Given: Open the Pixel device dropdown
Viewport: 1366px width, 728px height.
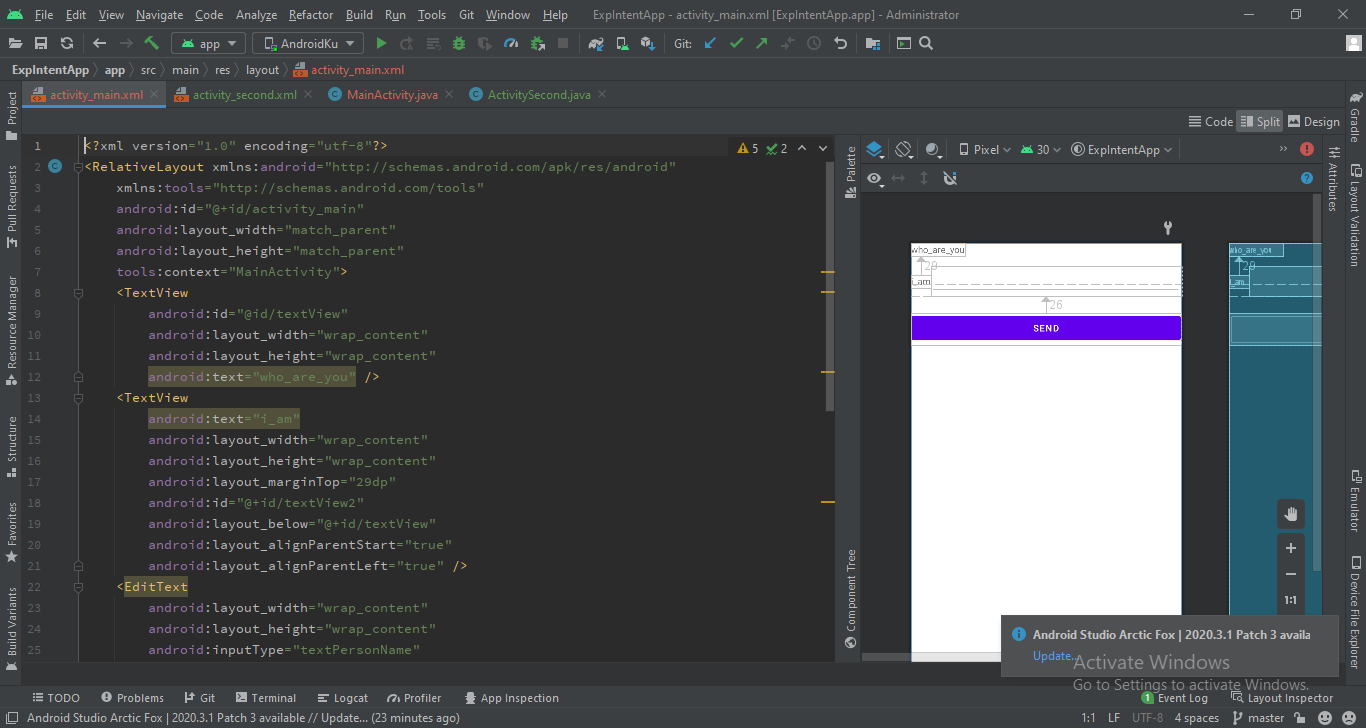Looking at the screenshot, I should [x=984, y=148].
